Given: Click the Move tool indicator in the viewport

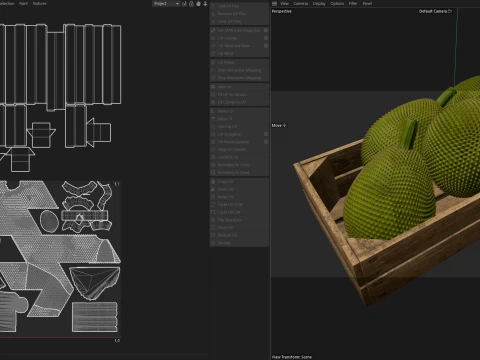Looking at the screenshot, I should click(279, 125).
